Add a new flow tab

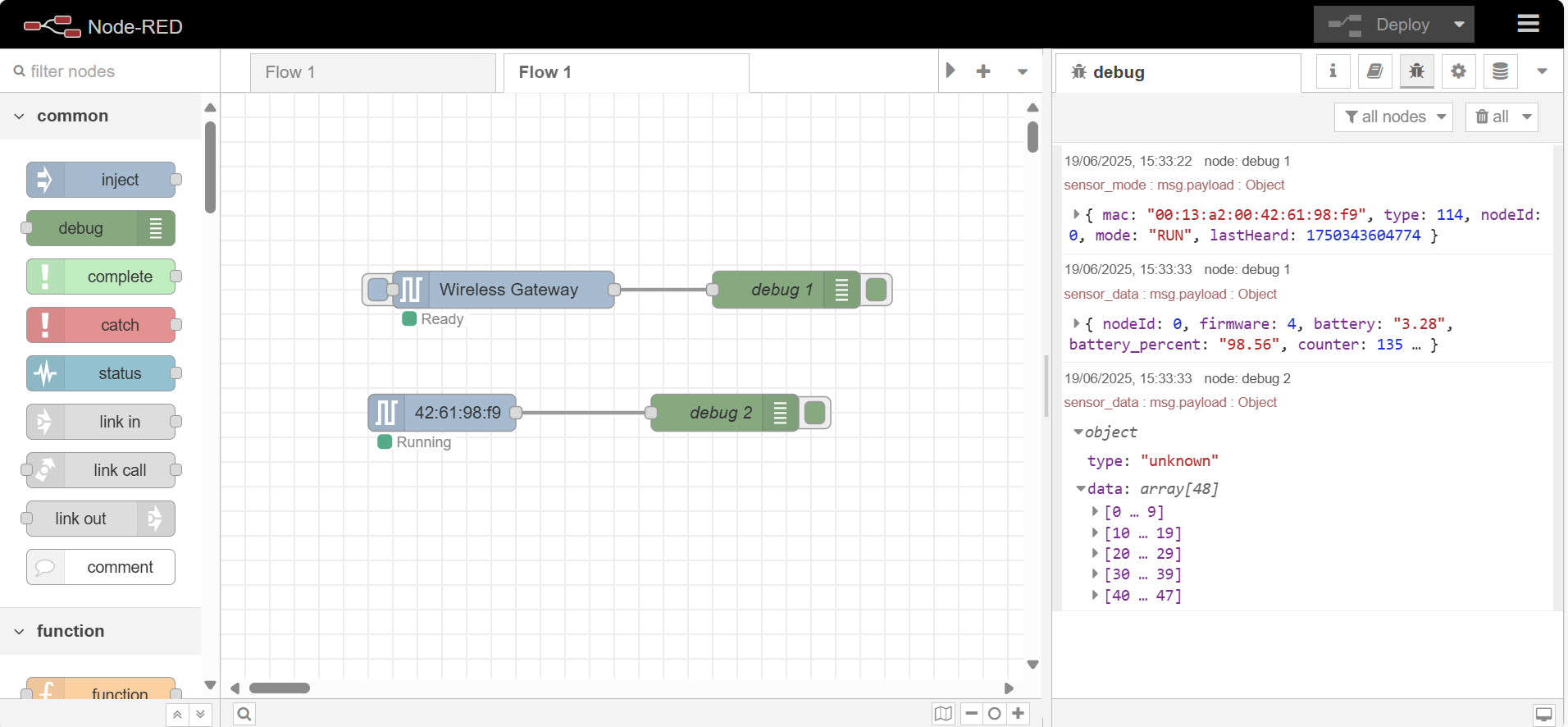983,71
